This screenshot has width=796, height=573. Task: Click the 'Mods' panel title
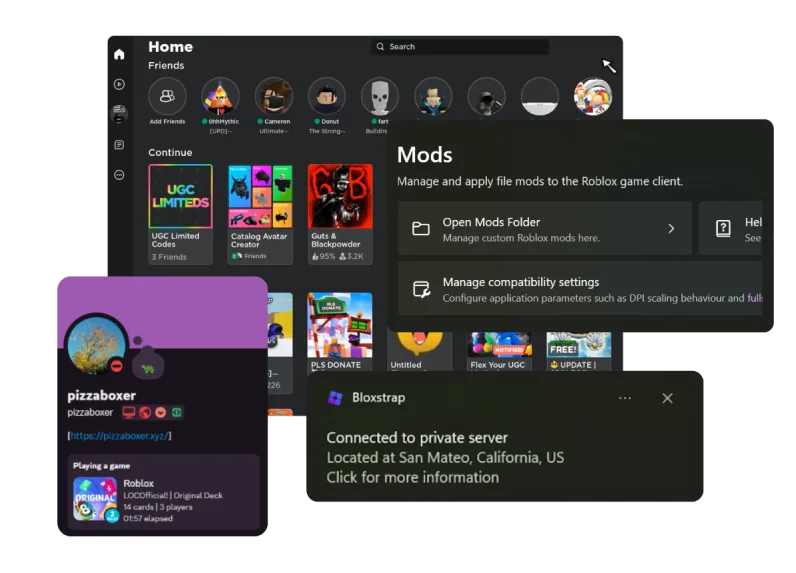click(424, 155)
